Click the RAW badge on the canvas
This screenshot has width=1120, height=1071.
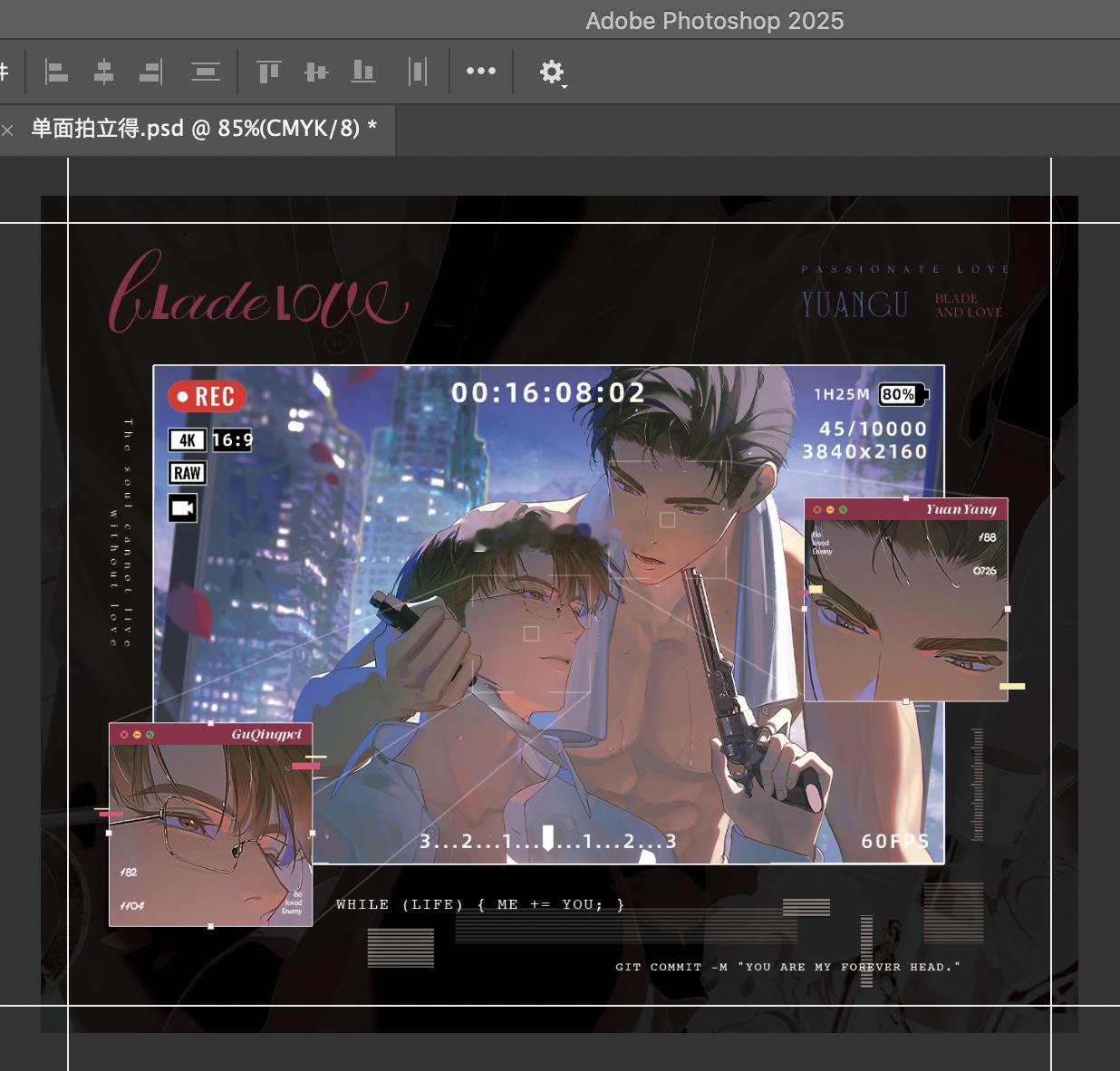188,473
